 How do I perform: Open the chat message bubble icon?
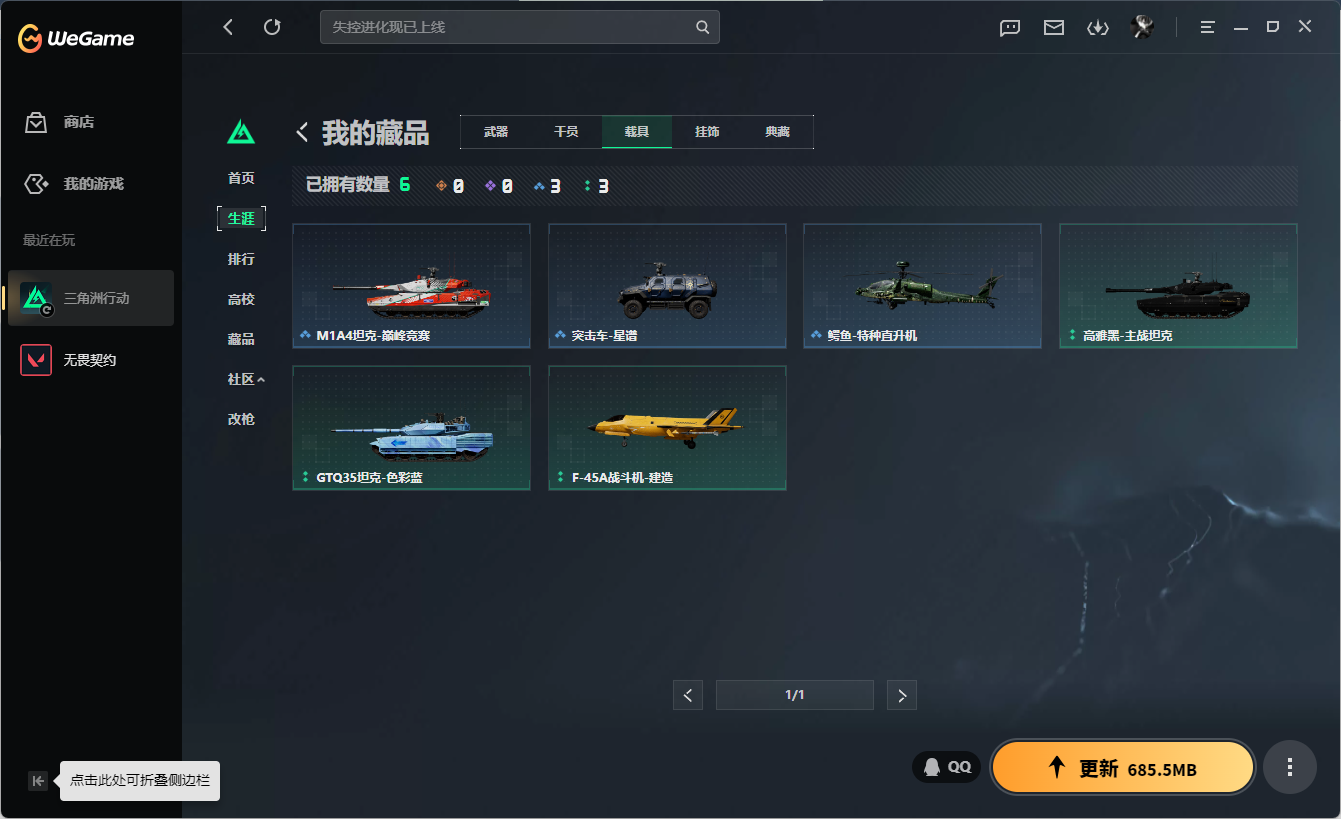click(1010, 28)
